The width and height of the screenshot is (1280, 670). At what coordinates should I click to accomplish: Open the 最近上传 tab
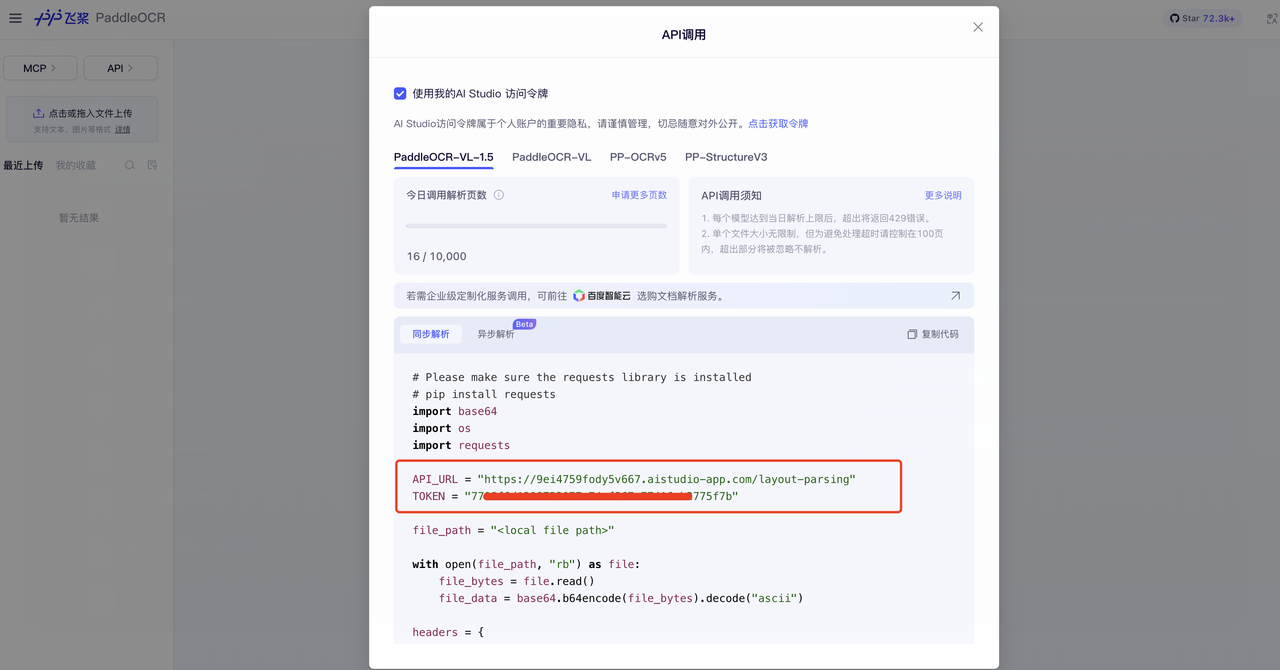point(23,165)
